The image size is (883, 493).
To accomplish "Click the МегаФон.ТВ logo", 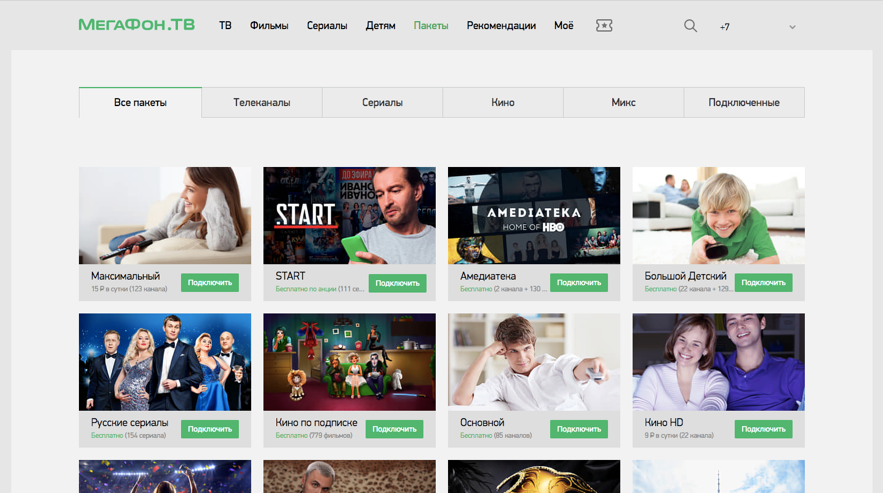I will (137, 25).
